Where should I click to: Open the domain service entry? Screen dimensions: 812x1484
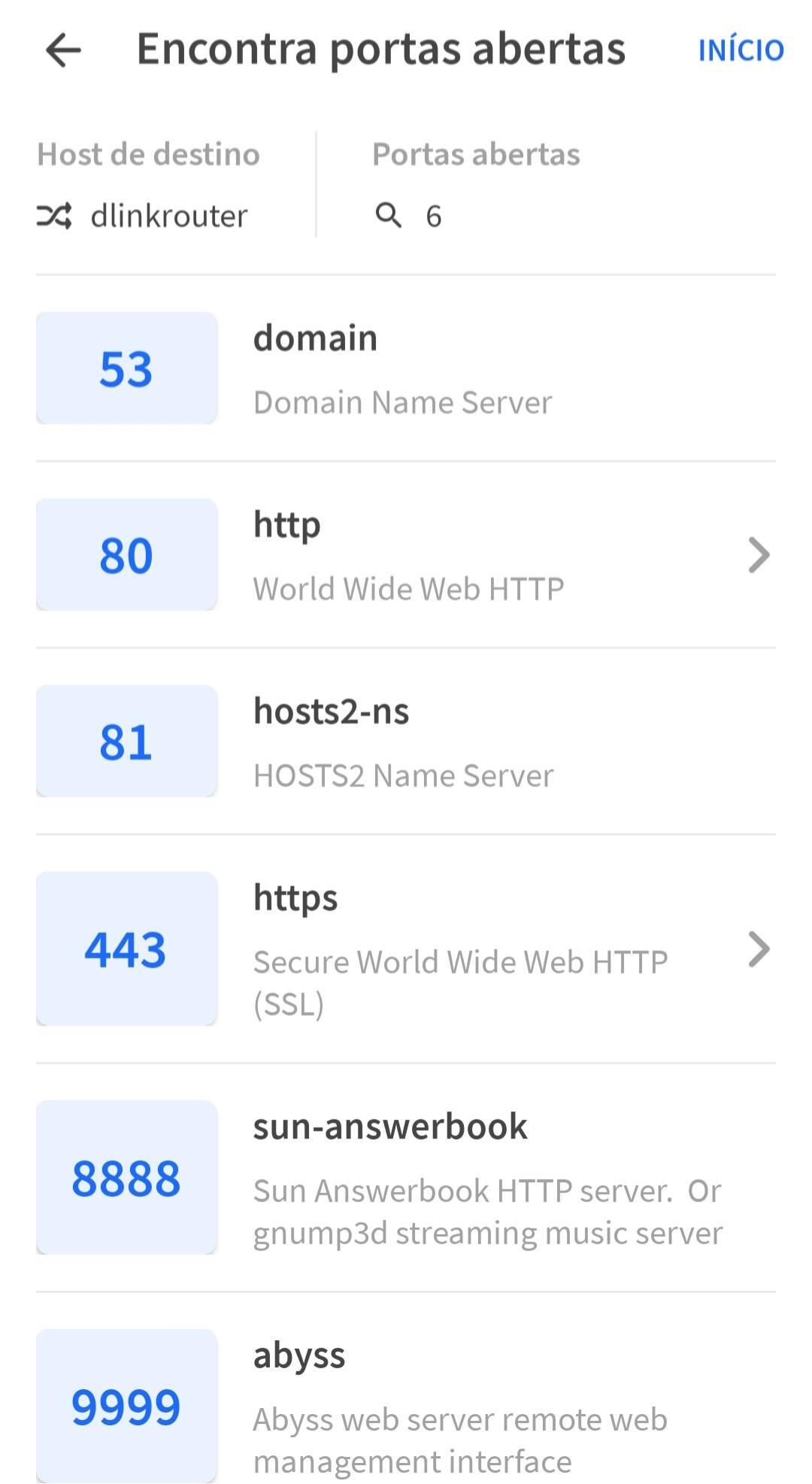[406, 368]
